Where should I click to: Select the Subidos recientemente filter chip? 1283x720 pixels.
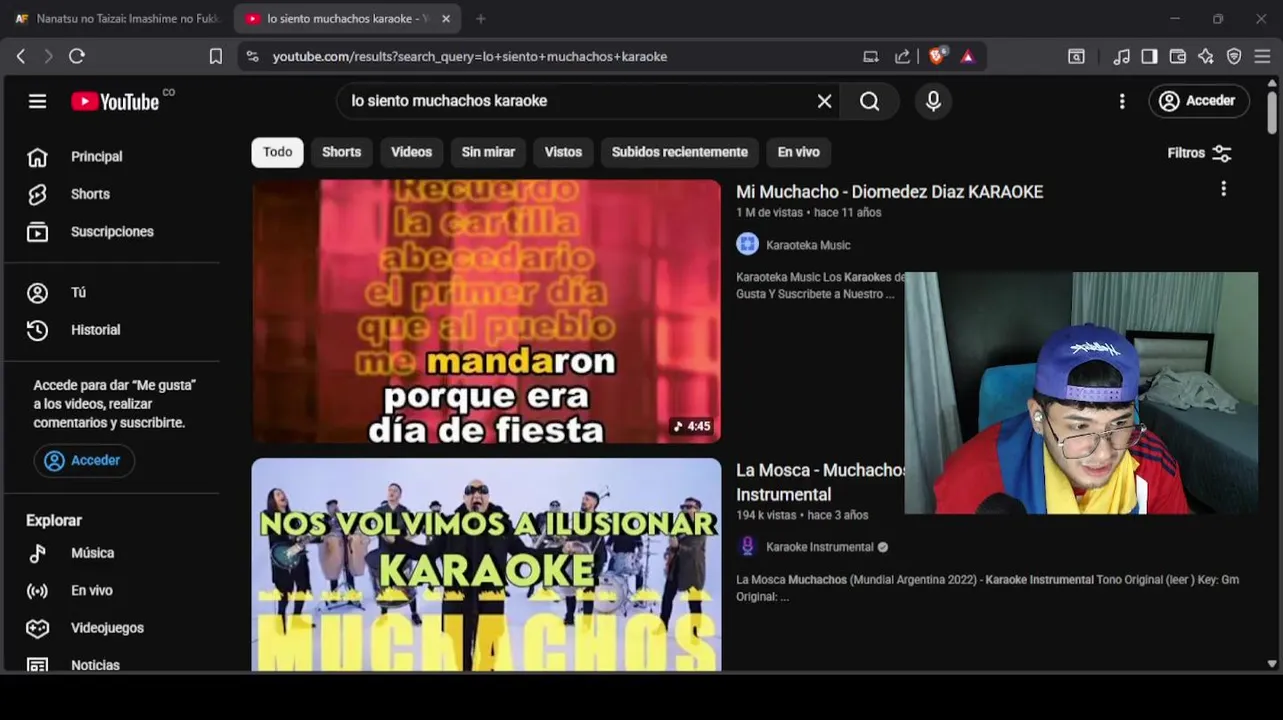tap(680, 152)
